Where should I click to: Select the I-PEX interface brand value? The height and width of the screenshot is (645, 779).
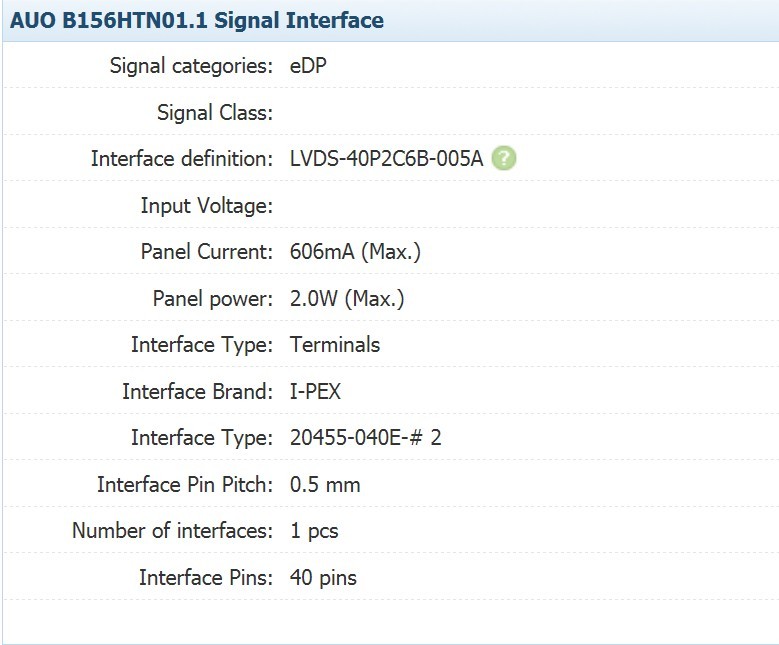pyautogui.click(x=315, y=391)
